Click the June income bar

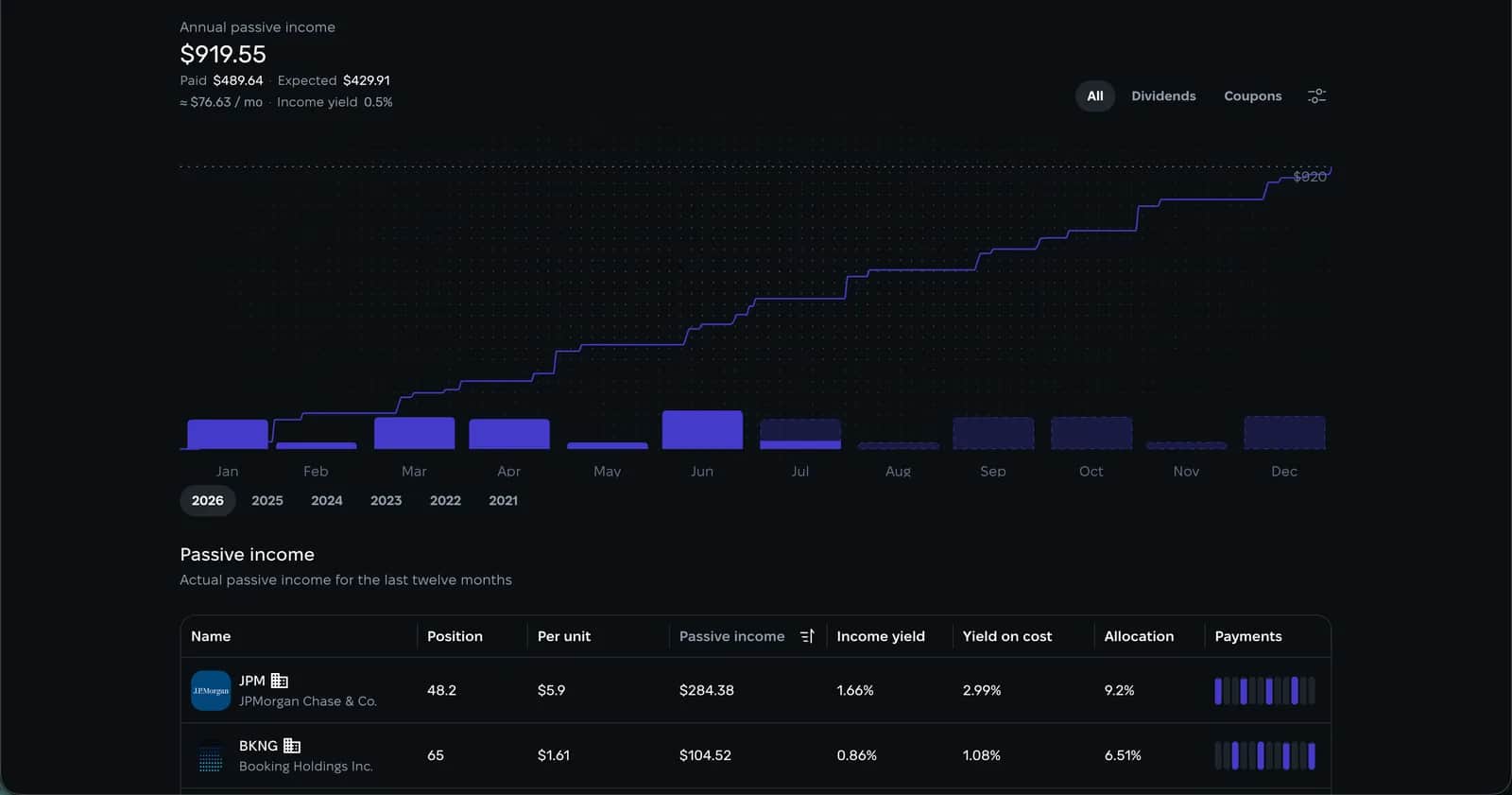pos(702,430)
